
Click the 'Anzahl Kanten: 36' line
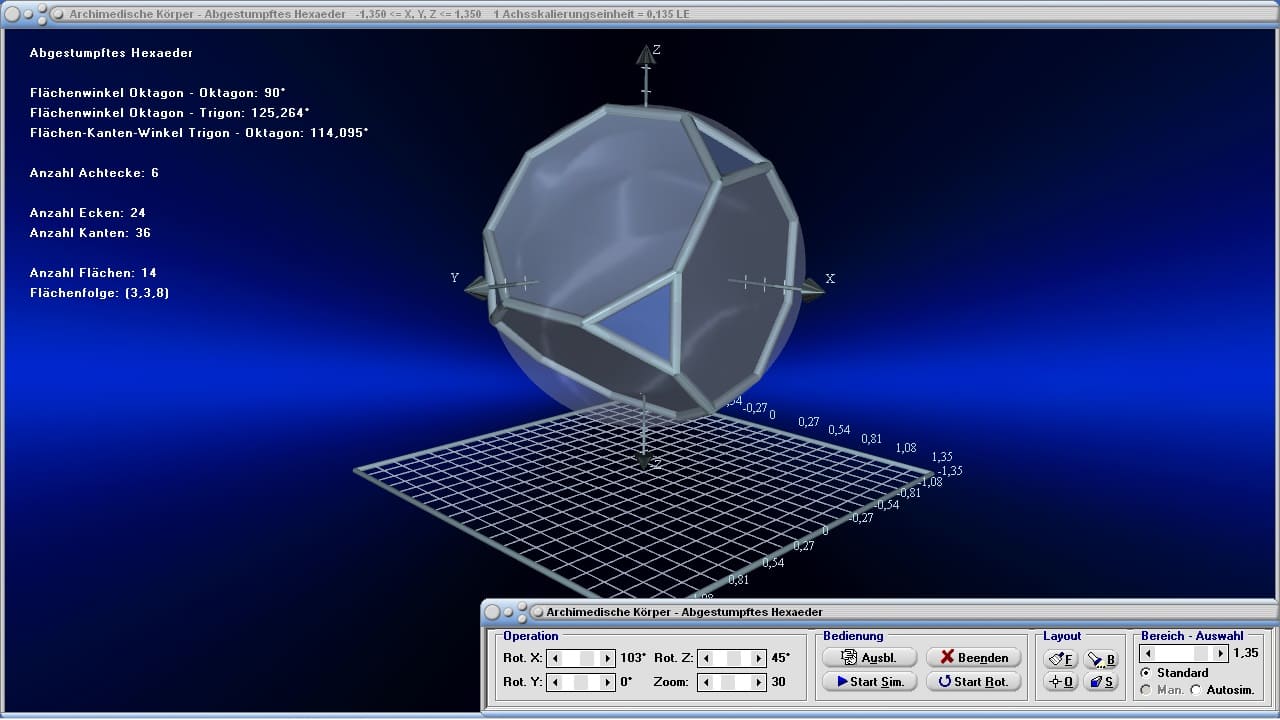click(x=90, y=233)
